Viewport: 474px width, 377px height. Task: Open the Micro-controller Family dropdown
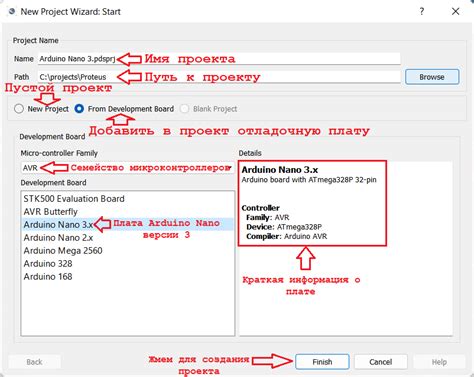(x=127, y=168)
